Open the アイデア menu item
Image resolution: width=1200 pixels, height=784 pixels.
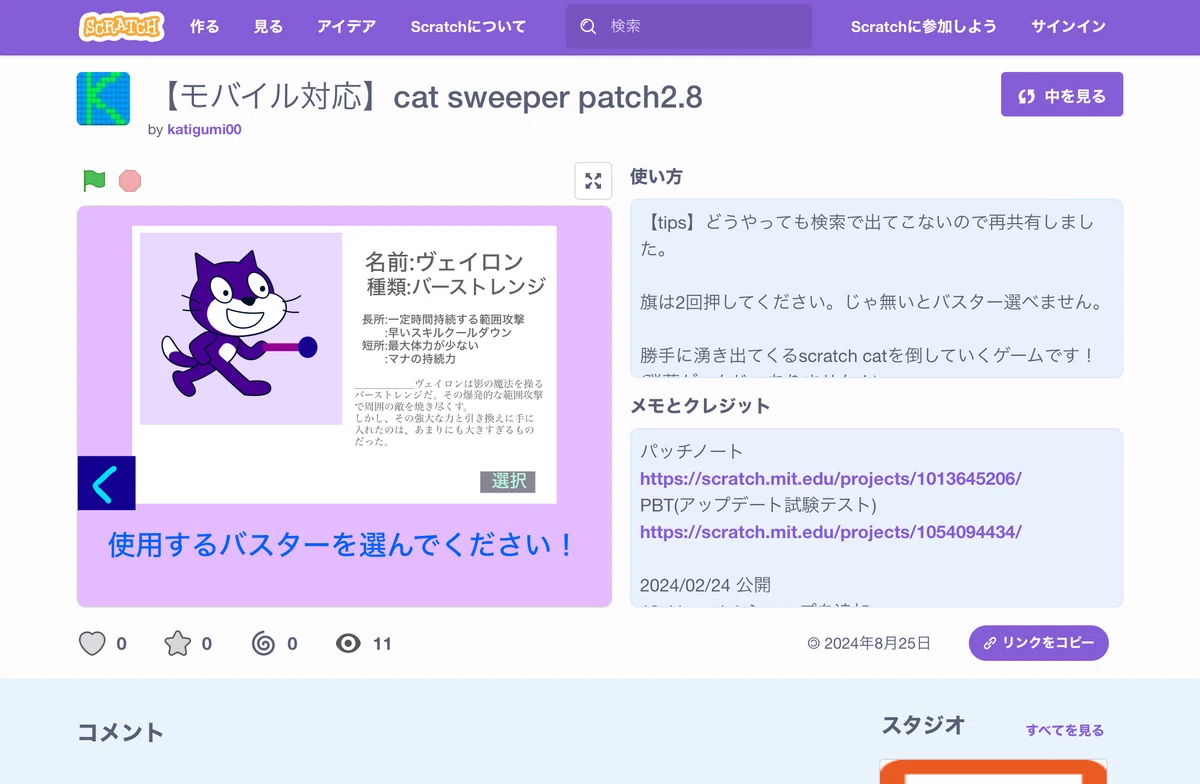(x=346, y=27)
